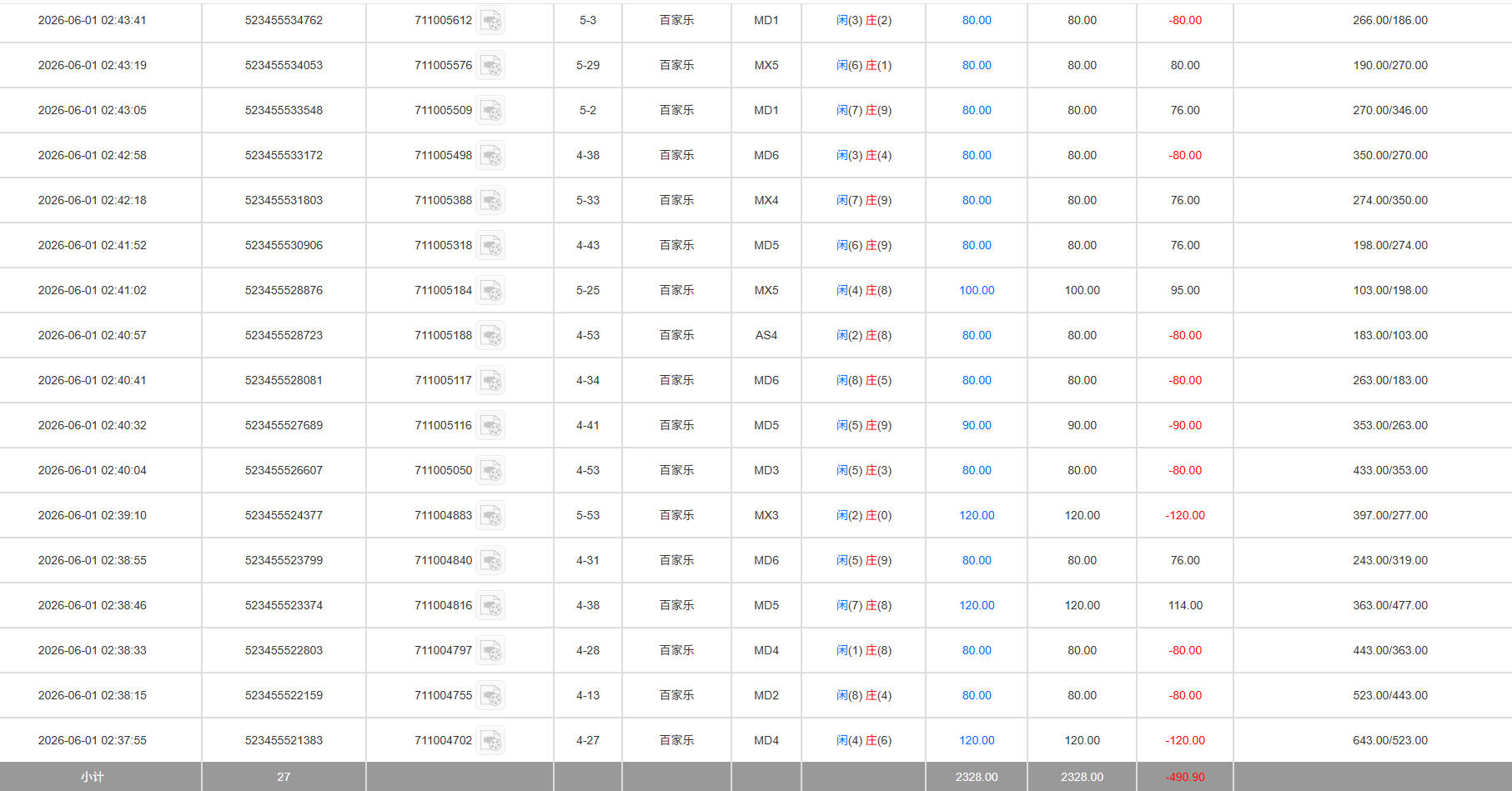Open replay icon beside round 711004883

(490, 516)
